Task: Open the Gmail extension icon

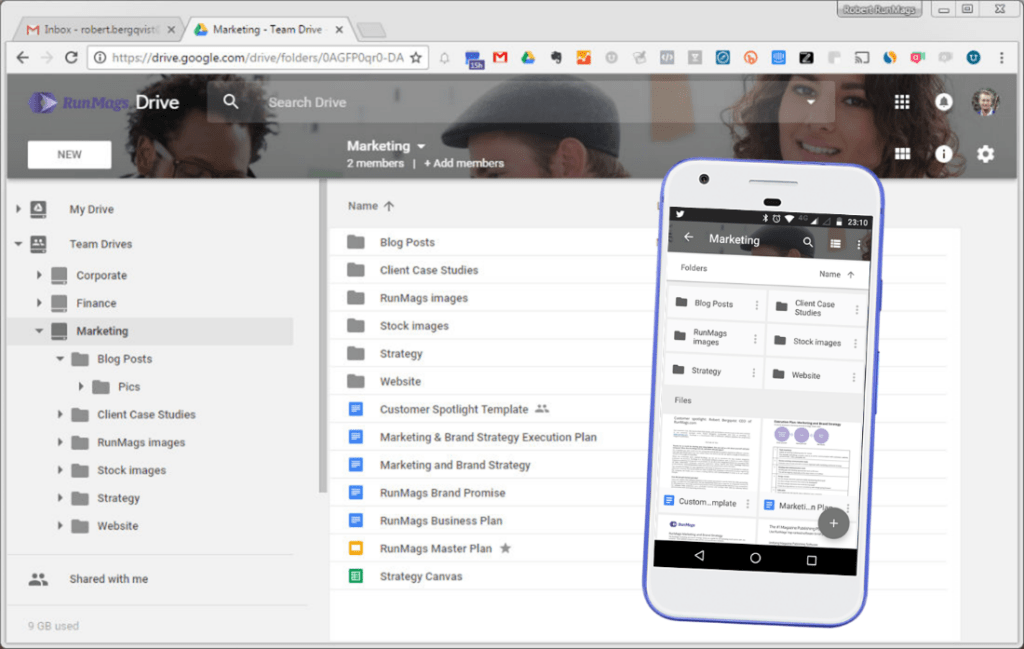Action: tap(500, 57)
